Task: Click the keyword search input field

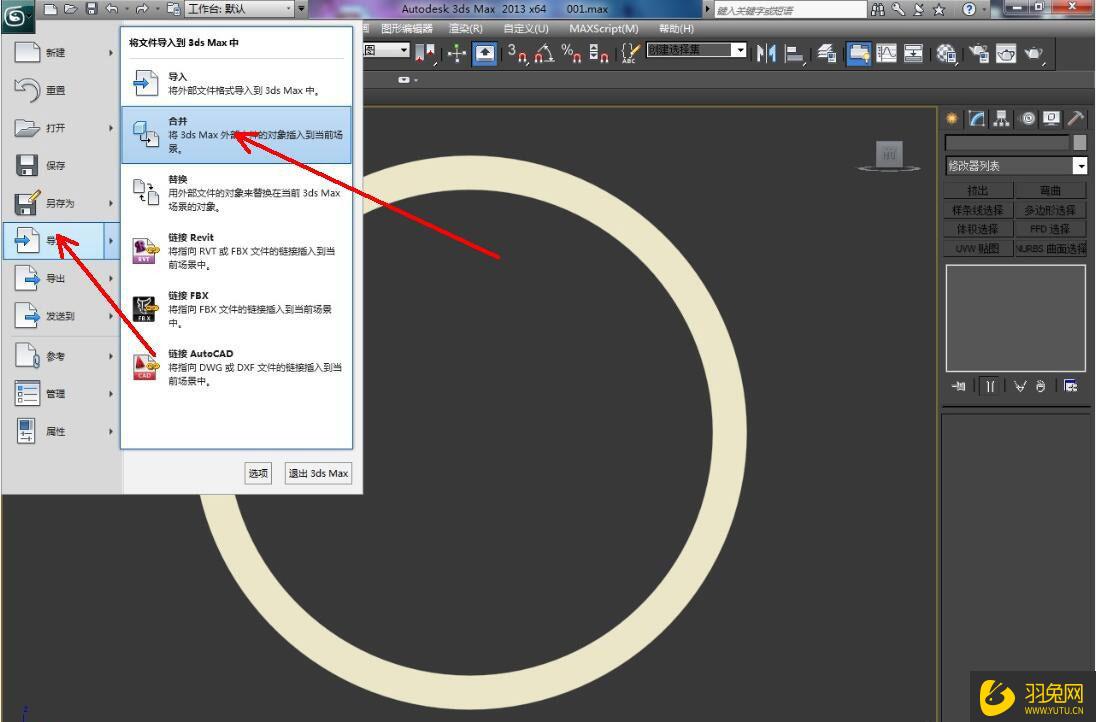Action: click(788, 10)
